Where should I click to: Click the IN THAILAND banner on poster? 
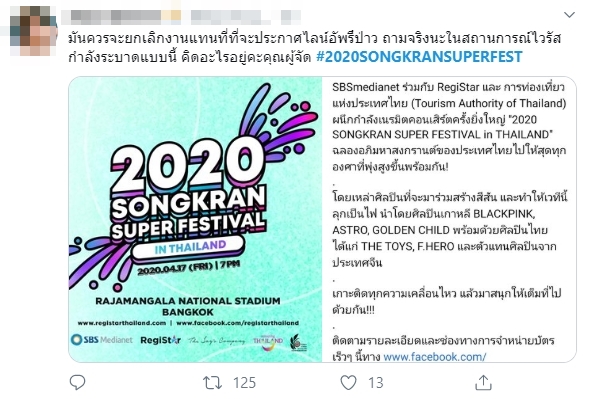(x=190, y=248)
